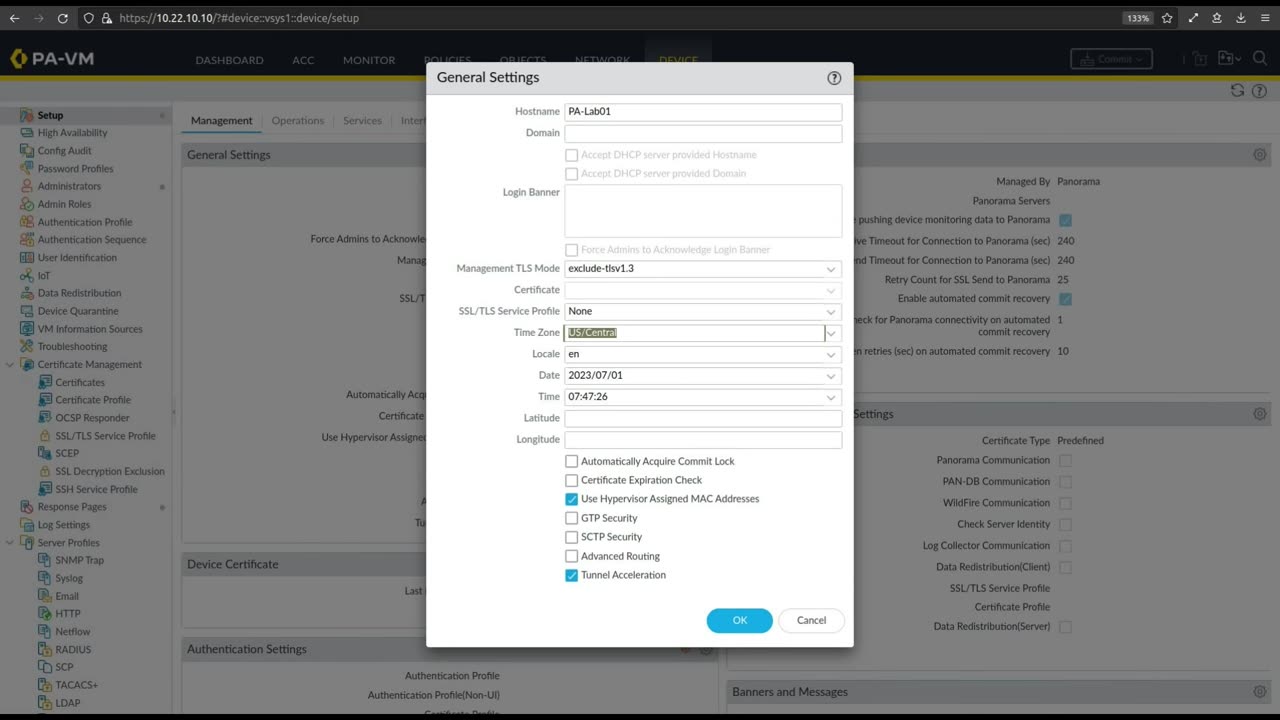Toggle Force Admins to Acknowledge Login Banner
Image resolution: width=1280 pixels, height=720 pixels.
(572, 250)
